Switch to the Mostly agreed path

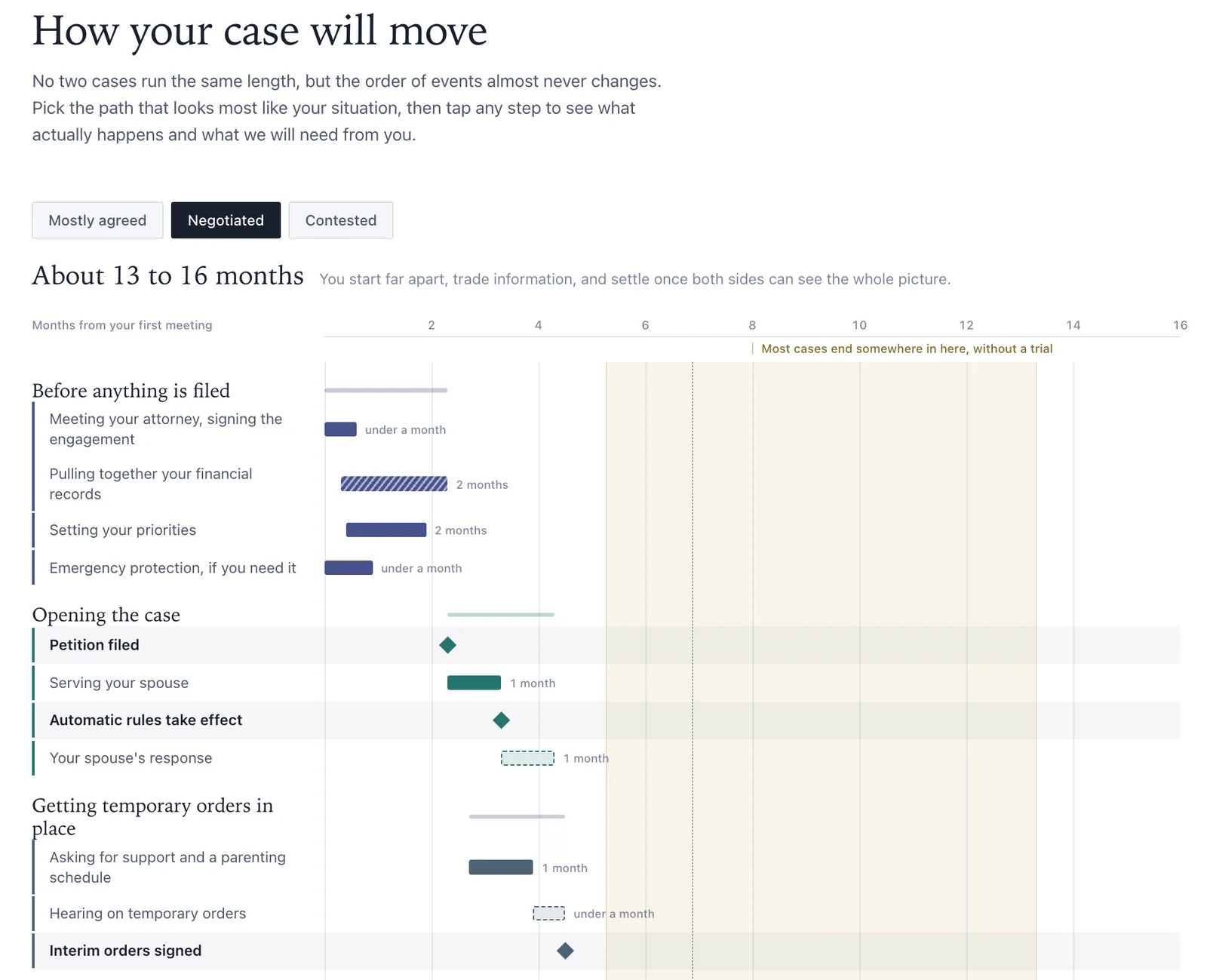pos(97,220)
